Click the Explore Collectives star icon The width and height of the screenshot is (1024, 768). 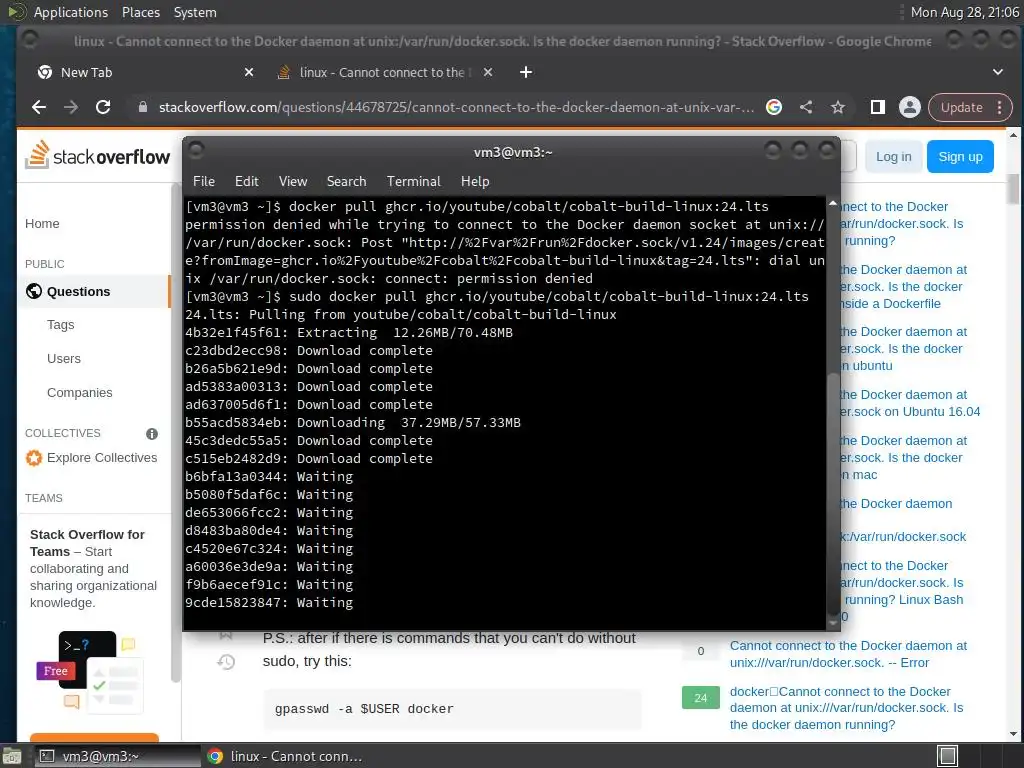click(34, 458)
